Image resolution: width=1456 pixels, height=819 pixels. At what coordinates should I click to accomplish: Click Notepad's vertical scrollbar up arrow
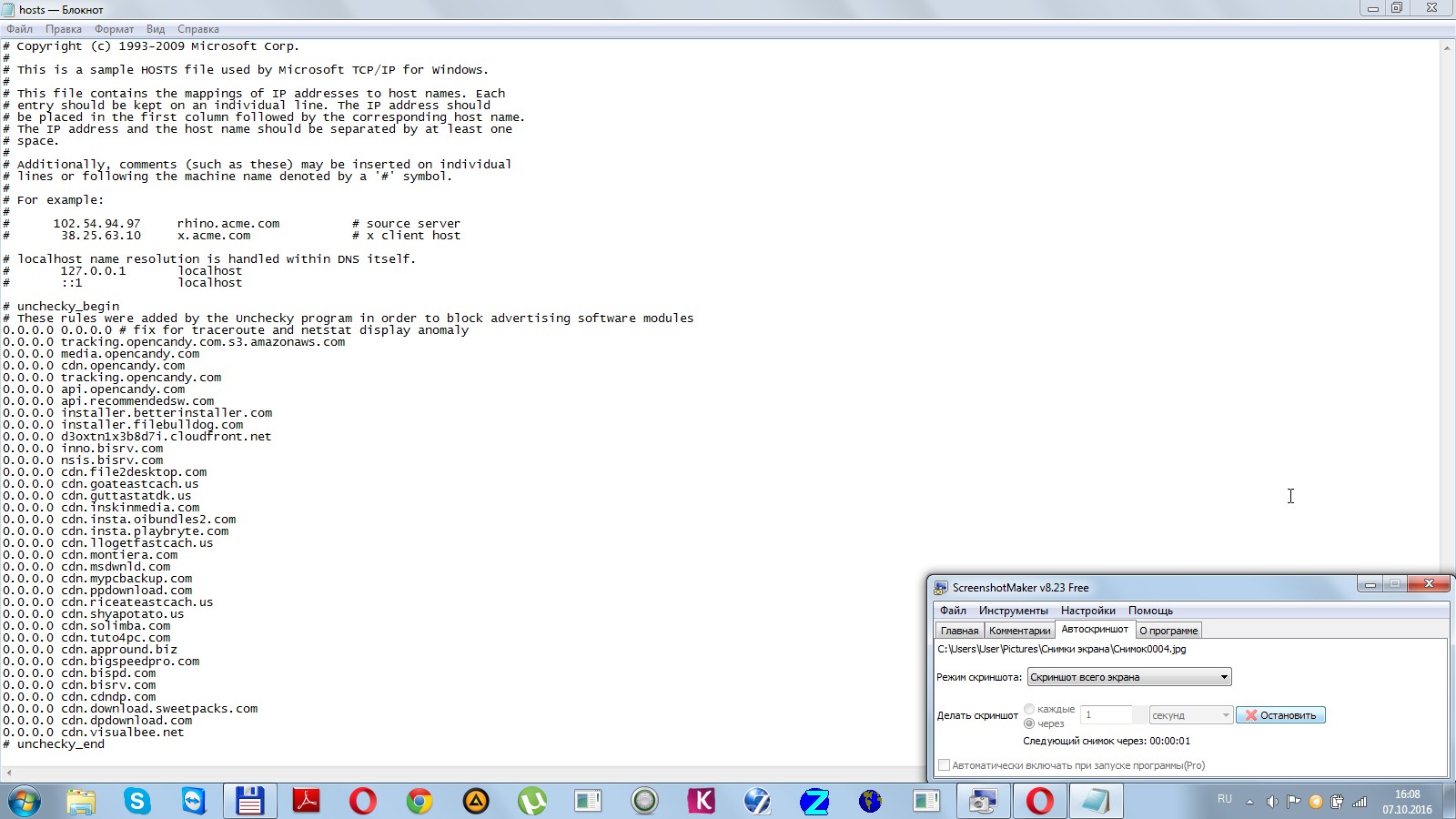coord(1447,47)
